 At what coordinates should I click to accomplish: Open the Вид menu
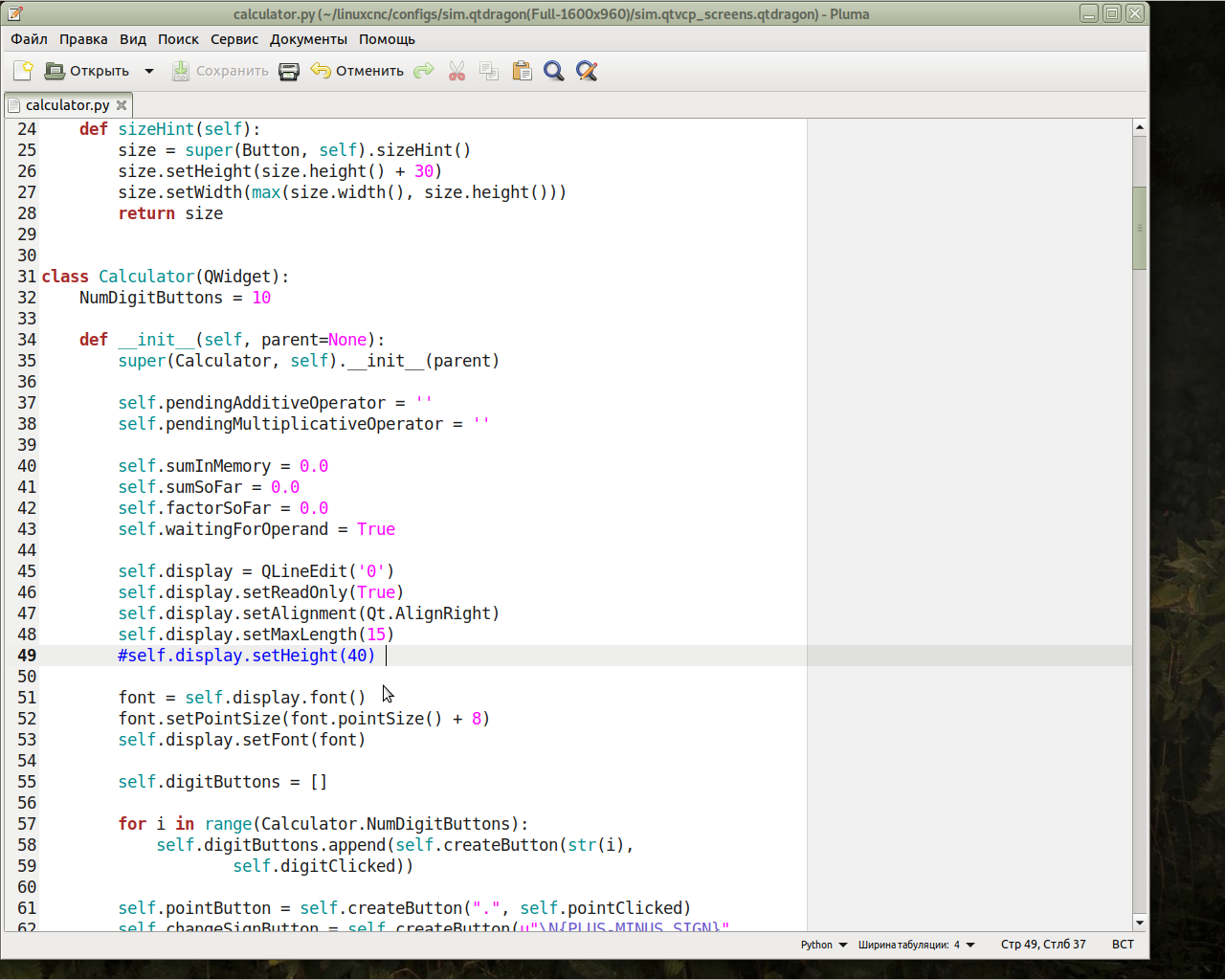click(x=133, y=39)
